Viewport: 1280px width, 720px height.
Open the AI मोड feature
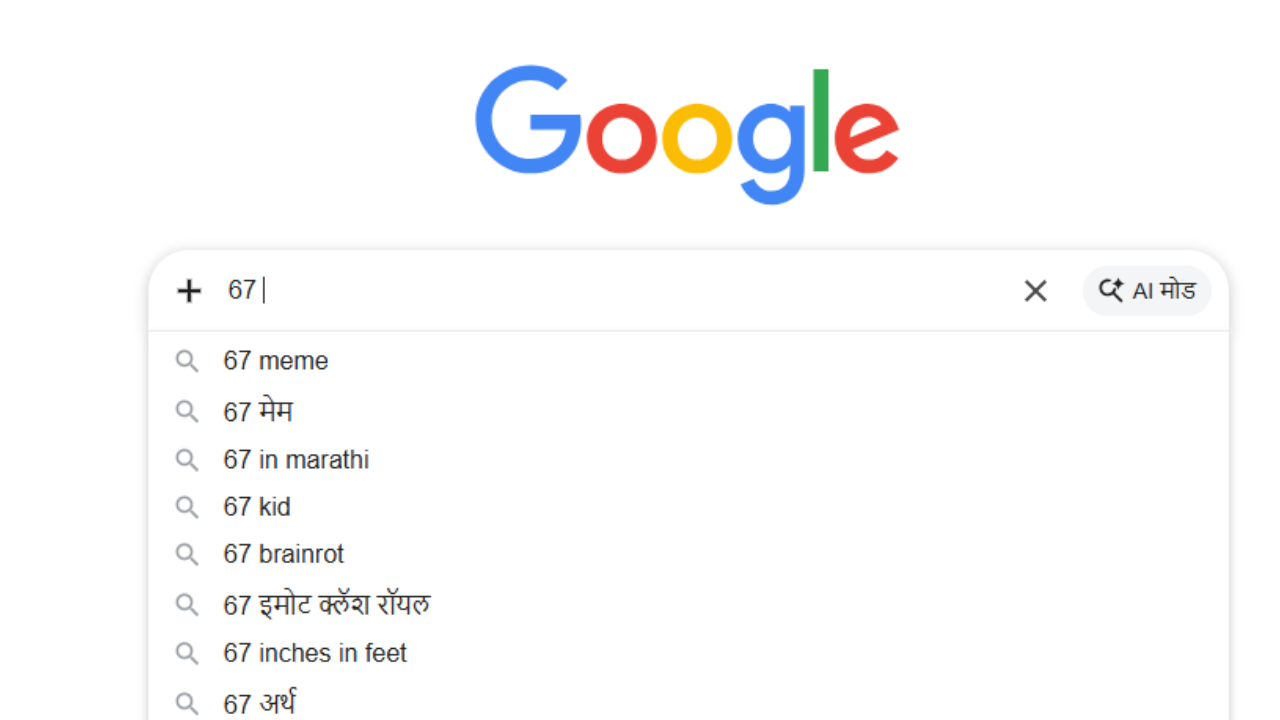coord(1147,290)
